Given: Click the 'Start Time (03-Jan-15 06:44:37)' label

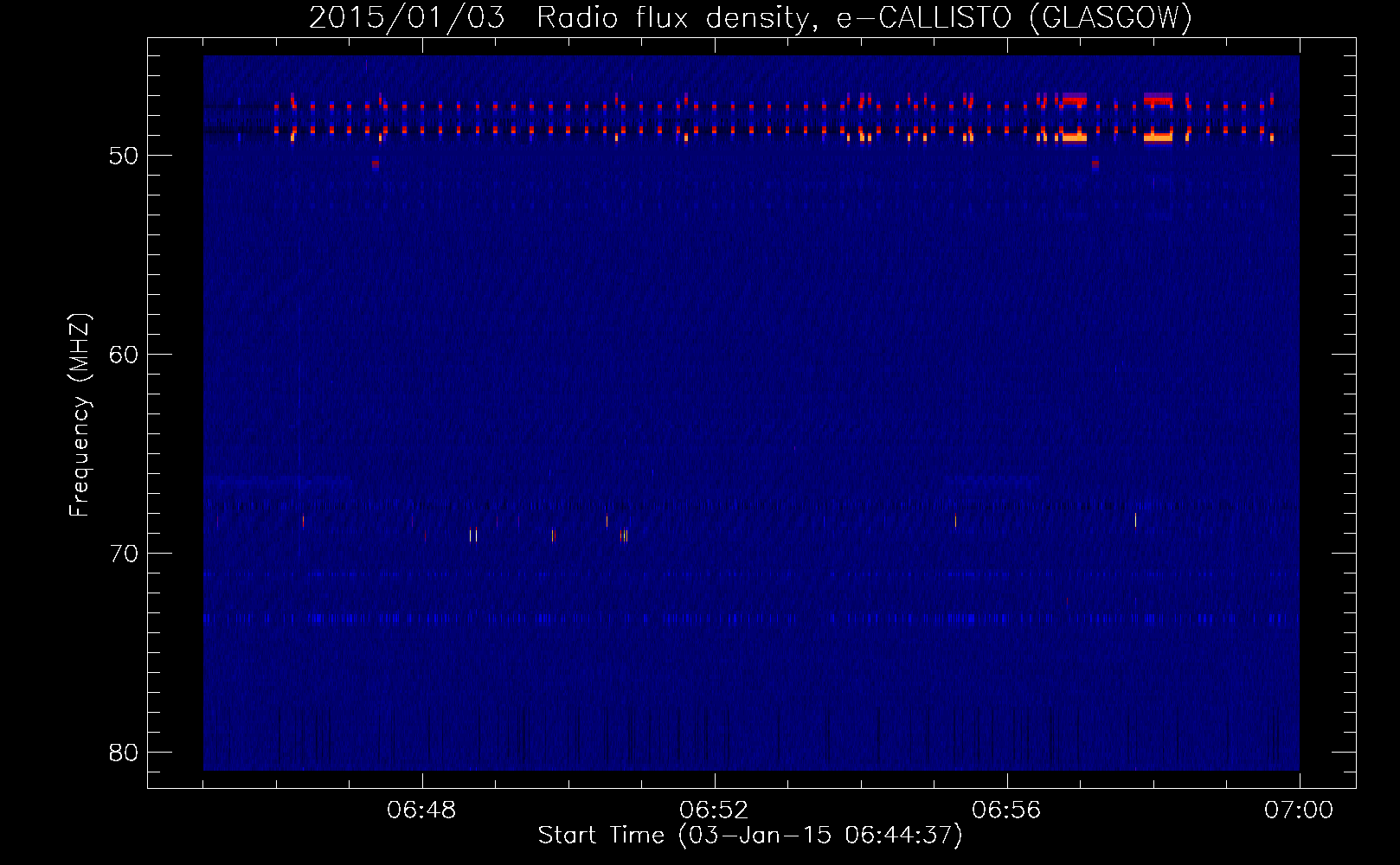Looking at the screenshot, I should 750,836.
